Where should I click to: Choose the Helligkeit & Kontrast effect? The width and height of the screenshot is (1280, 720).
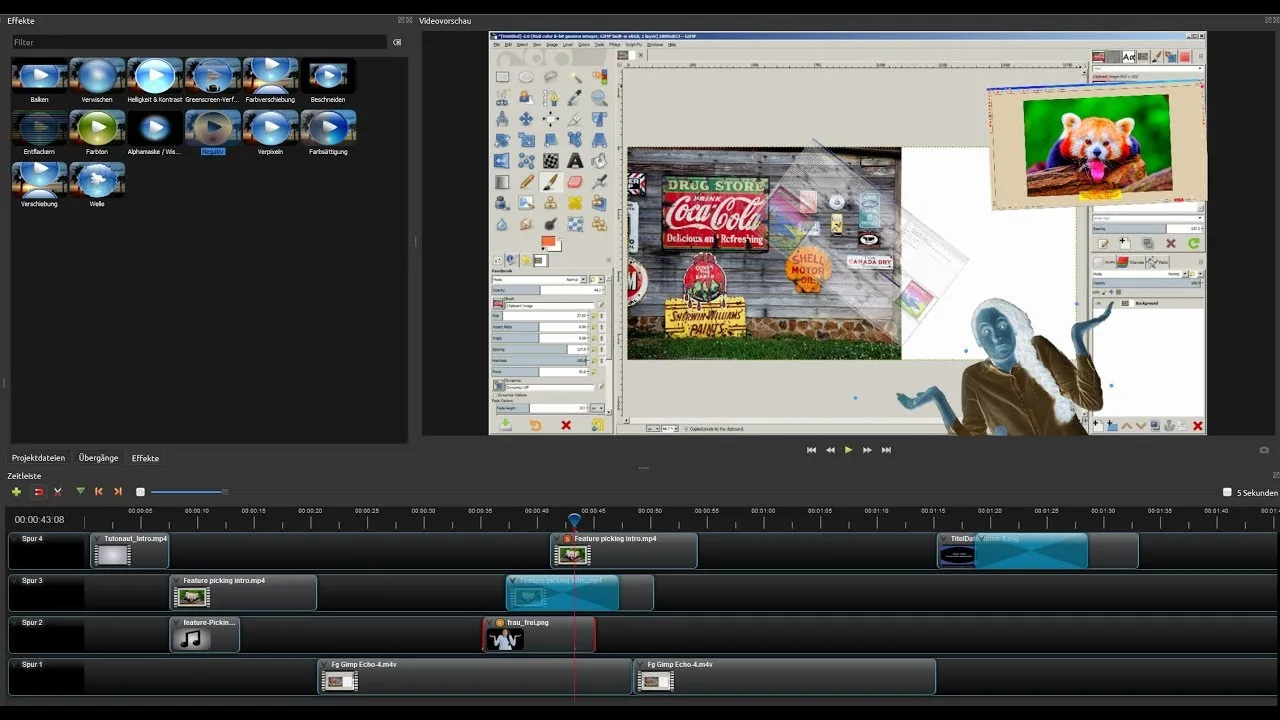click(x=155, y=76)
